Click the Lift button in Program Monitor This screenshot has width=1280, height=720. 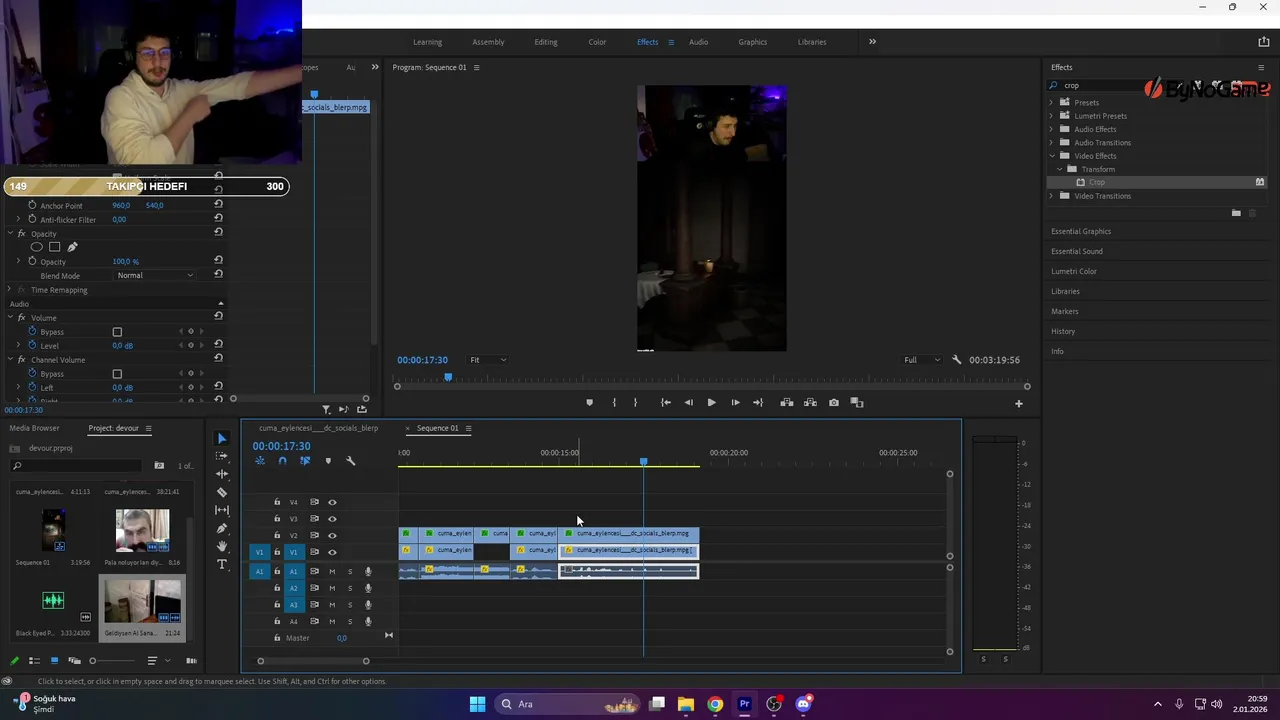(x=787, y=403)
